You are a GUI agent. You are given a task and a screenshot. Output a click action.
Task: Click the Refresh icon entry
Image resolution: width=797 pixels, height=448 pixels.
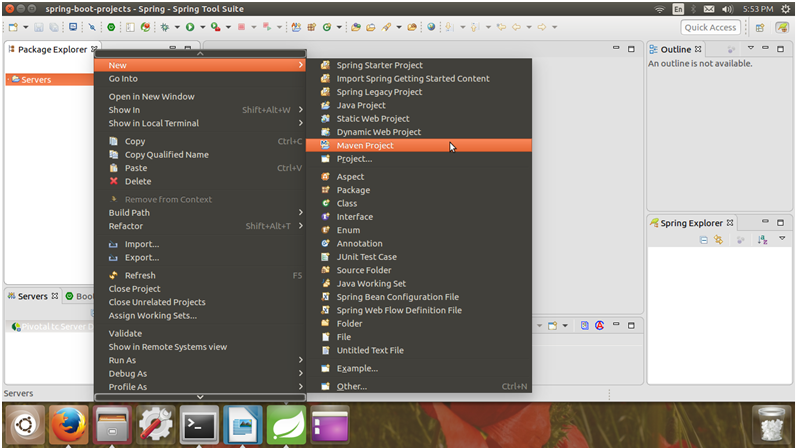tap(114, 275)
